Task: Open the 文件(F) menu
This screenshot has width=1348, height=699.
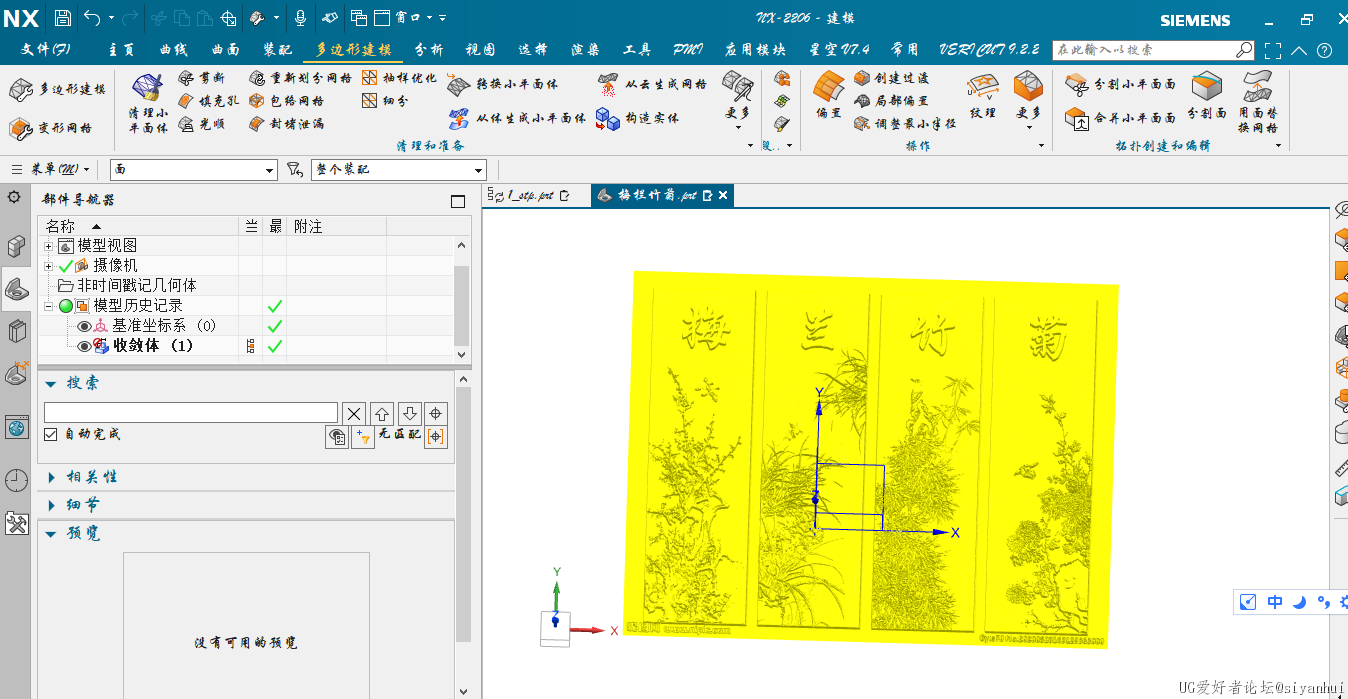Action: pyautogui.click(x=46, y=50)
